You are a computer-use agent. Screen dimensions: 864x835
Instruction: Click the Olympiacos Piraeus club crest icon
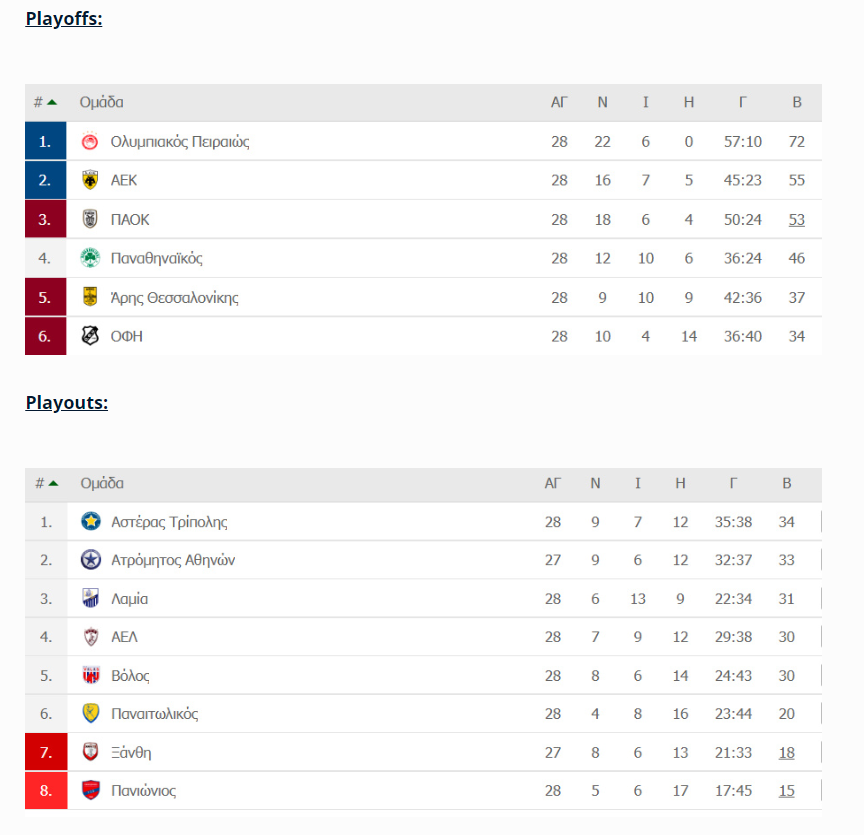point(90,142)
